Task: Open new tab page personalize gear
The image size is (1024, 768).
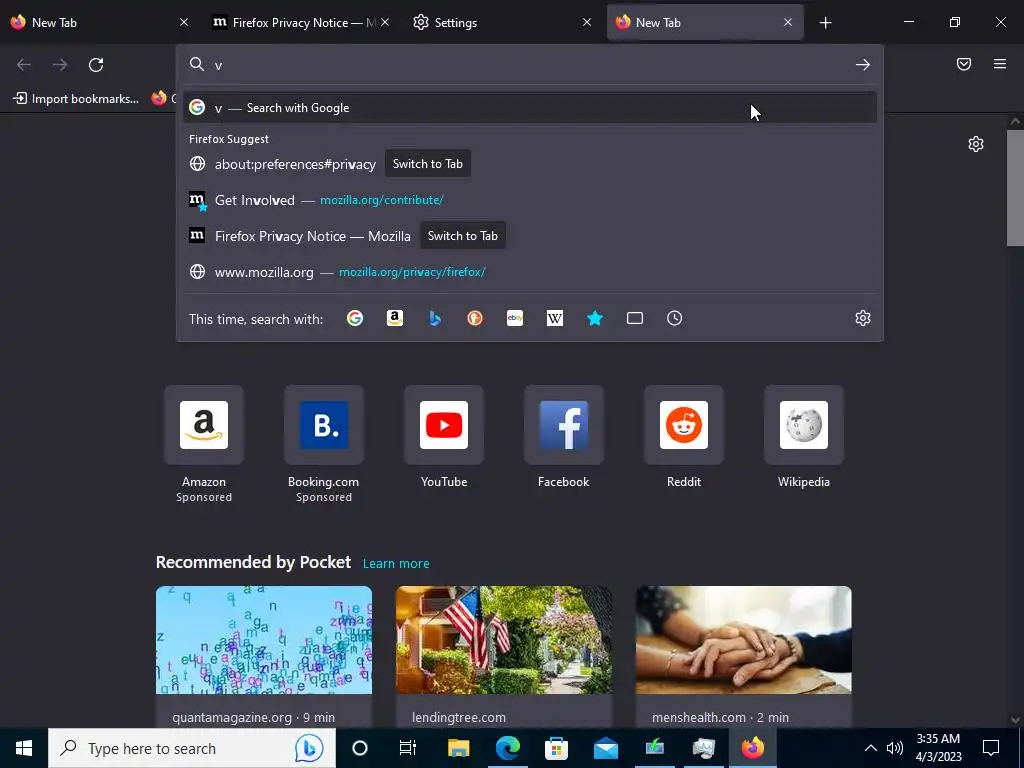Action: 976,144
